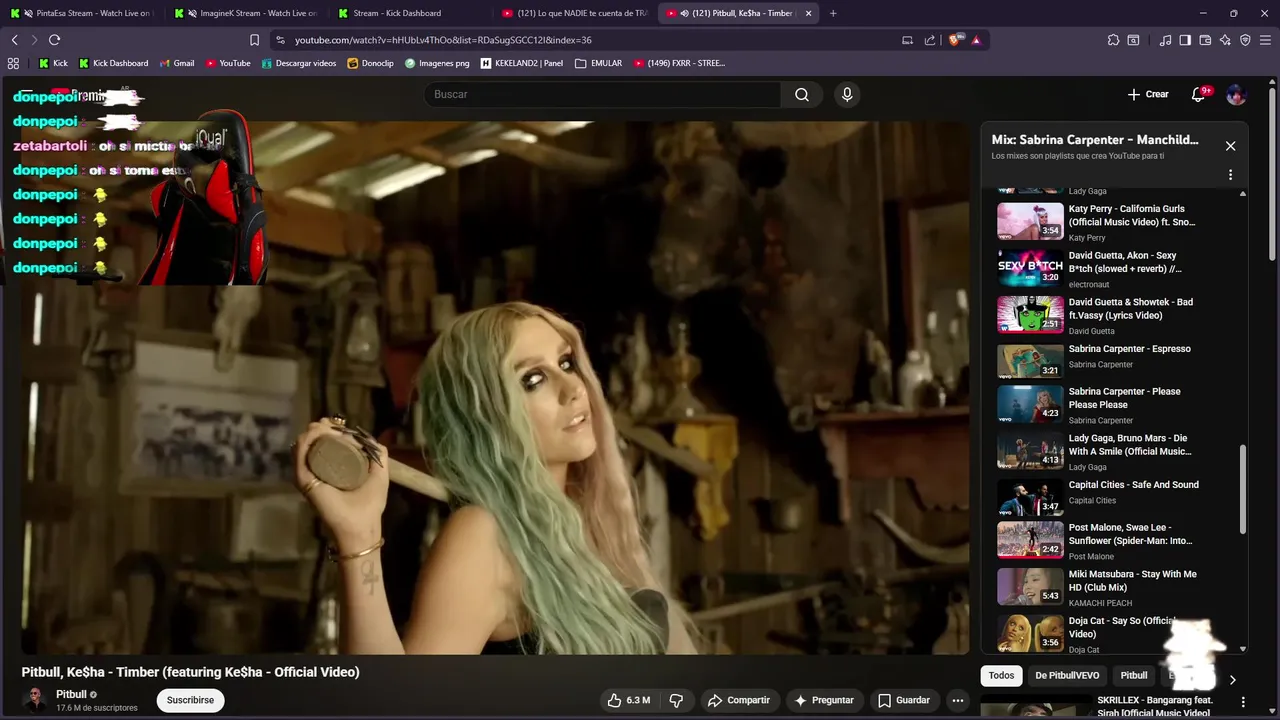Select Sabrina Carpenter - Please Please Please
The height and width of the screenshot is (720, 1280).
coord(1110,404)
